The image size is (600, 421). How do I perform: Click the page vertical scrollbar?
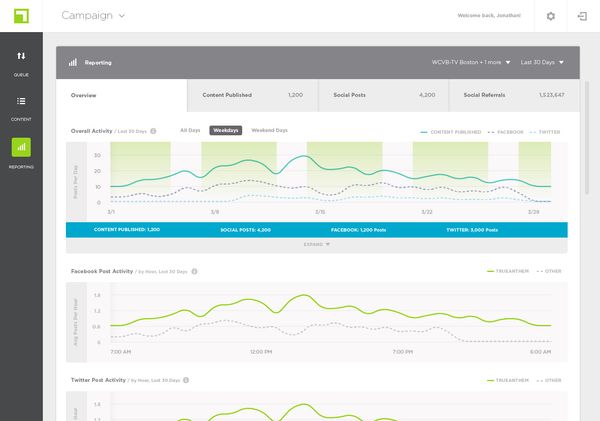click(x=587, y=138)
